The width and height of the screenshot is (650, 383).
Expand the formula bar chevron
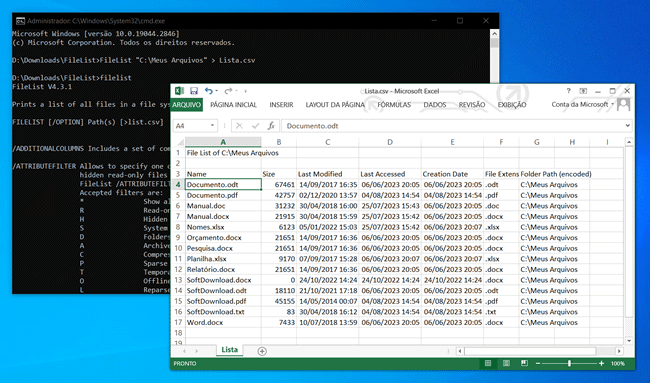(x=628, y=126)
